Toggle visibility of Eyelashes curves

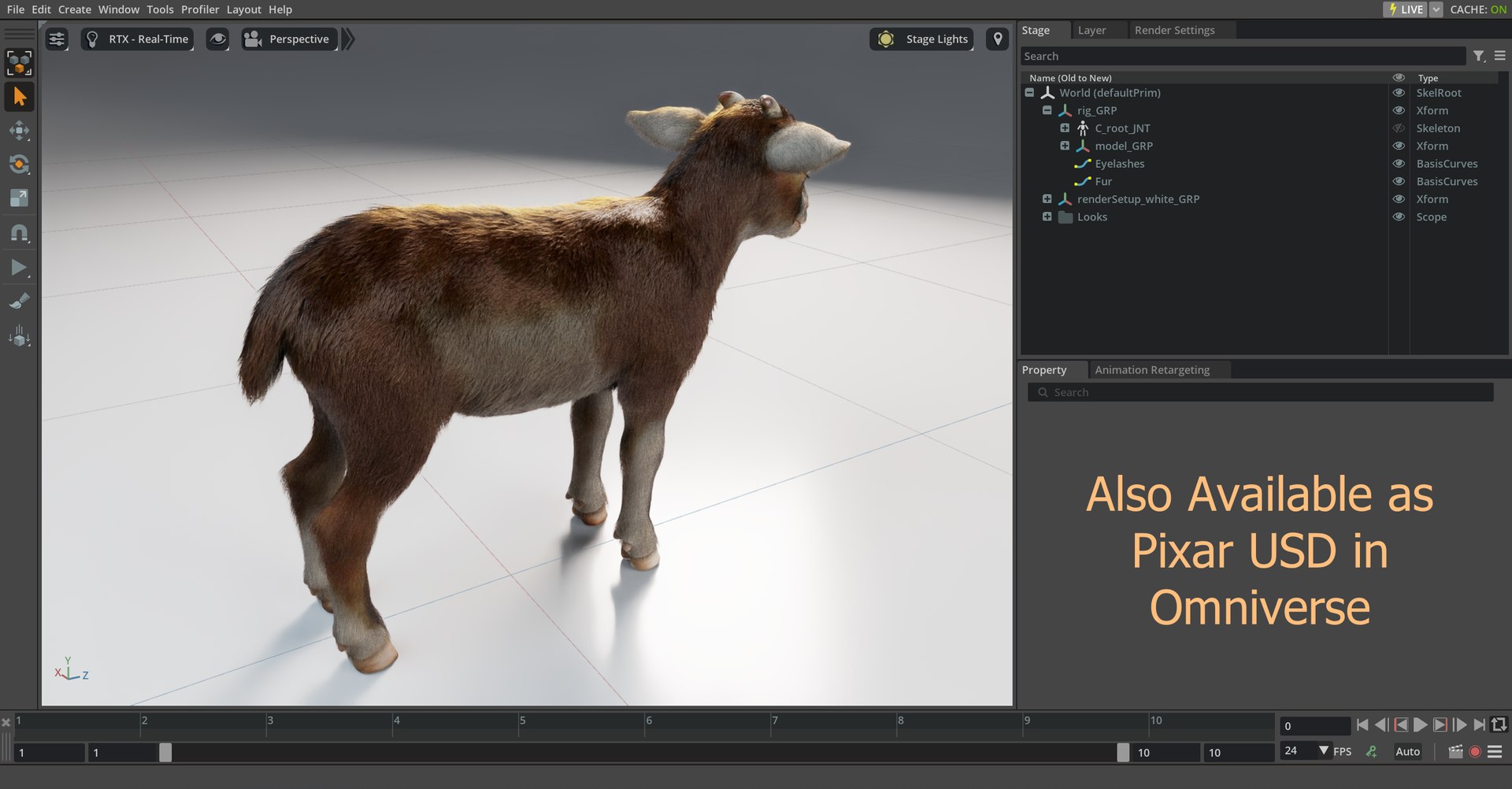(x=1399, y=164)
